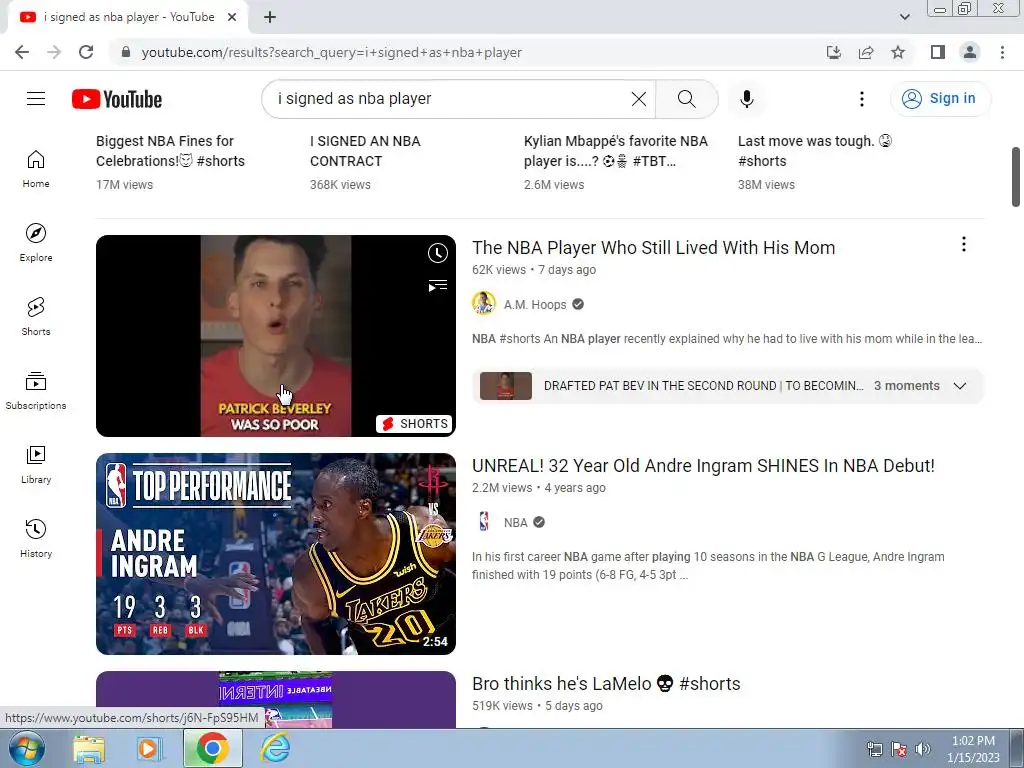Add Patrick Beverley video to Watch later

[x=438, y=253]
